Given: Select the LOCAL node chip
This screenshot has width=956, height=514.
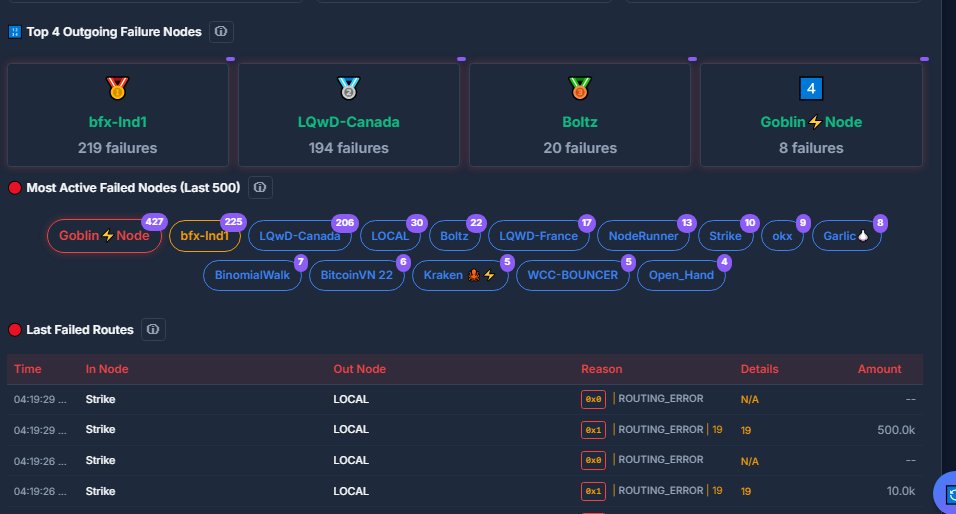Looking at the screenshot, I should 390,236.
